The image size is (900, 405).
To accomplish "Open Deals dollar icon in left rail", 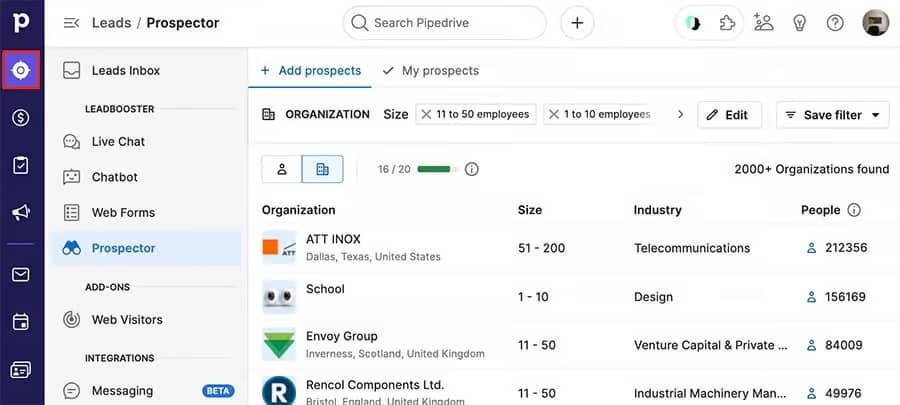I will pyautogui.click(x=21, y=118).
